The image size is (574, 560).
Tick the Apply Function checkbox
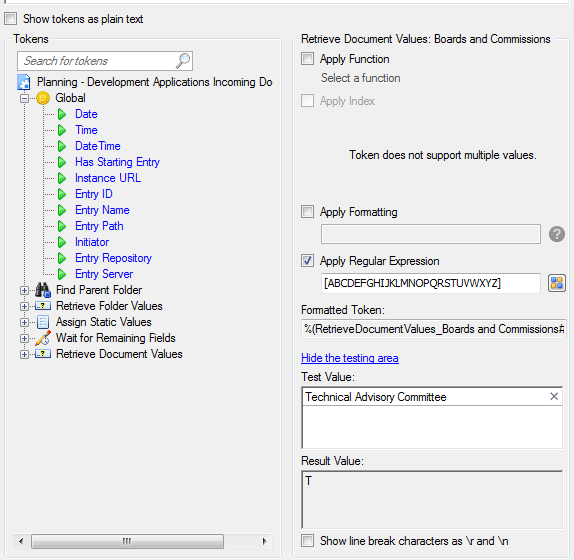tap(307, 59)
